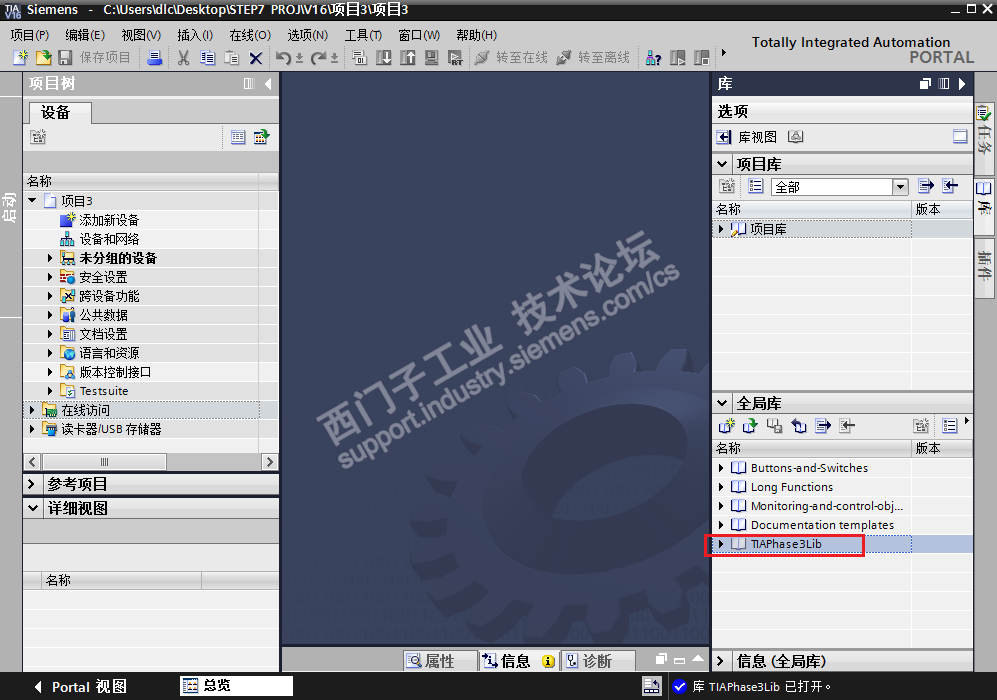997x700 pixels.
Task: Open an existing project with folder icon
Action: pos(43,58)
